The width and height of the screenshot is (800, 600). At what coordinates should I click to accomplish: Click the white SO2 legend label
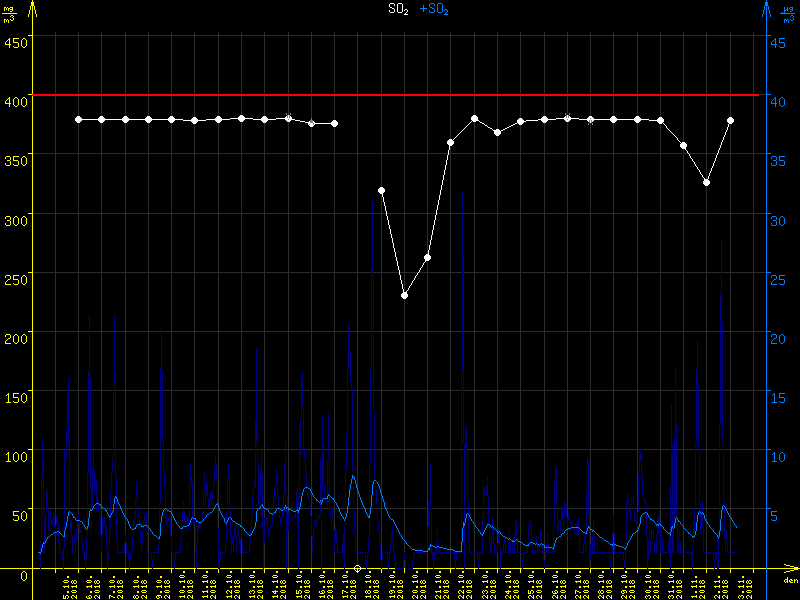click(x=399, y=9)
